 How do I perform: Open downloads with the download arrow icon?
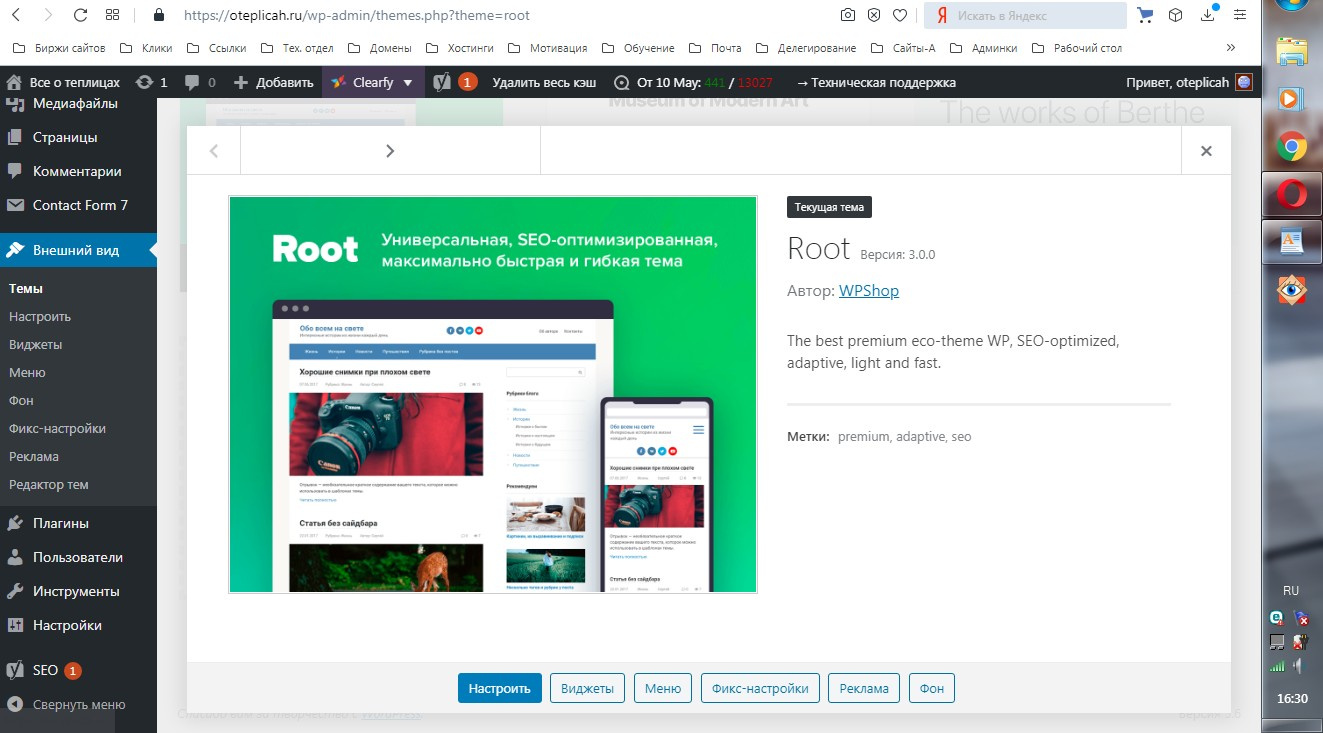point(1208,16)
